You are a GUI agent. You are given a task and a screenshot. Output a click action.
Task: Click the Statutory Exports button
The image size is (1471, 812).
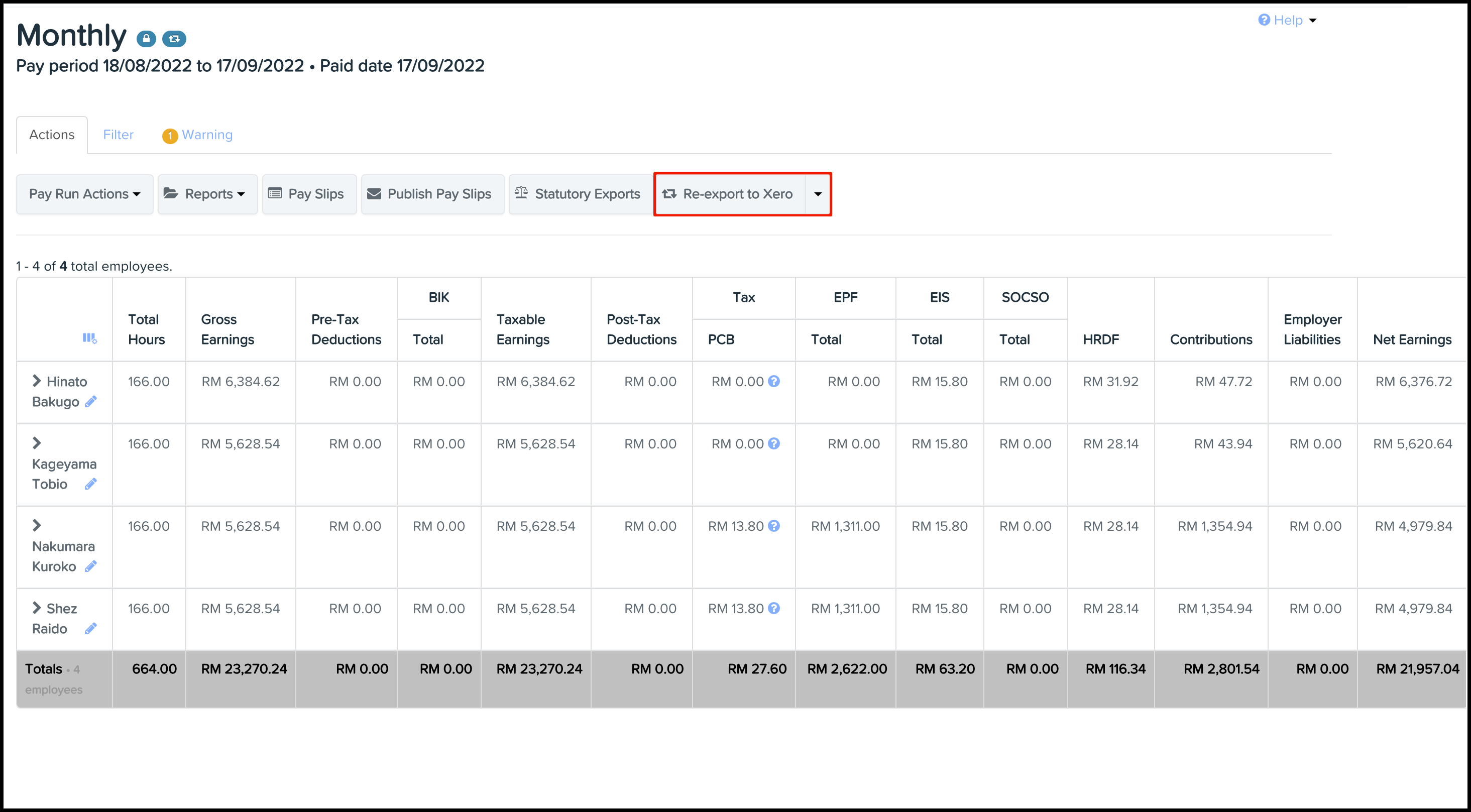coord(580,194)
